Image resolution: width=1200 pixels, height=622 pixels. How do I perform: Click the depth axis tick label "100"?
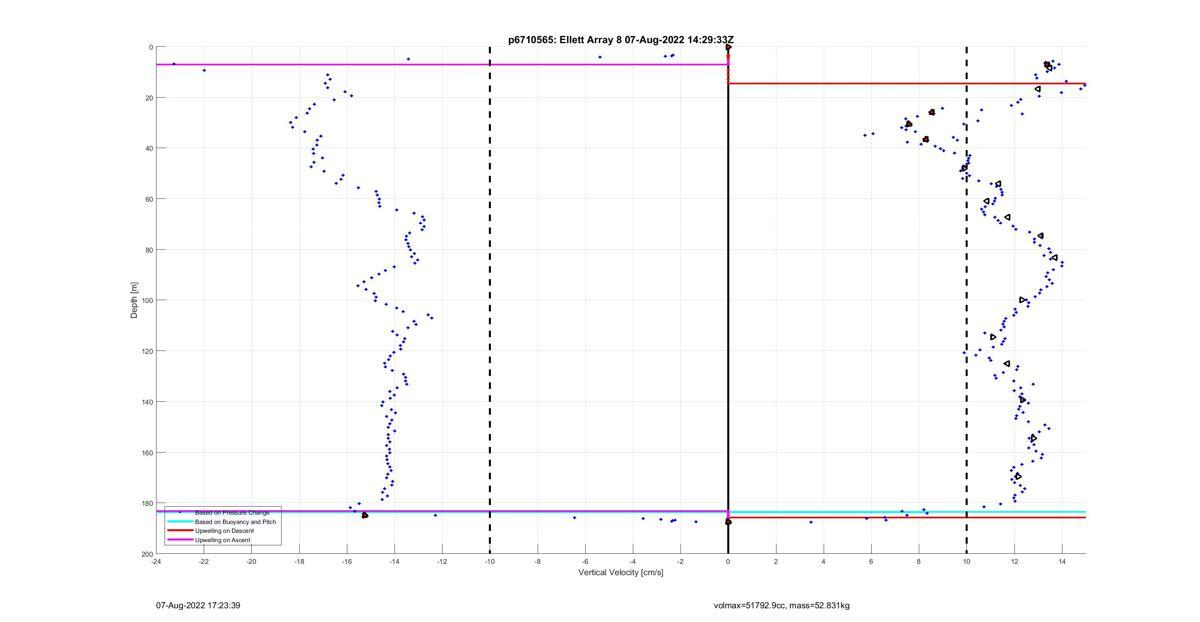(x=146, y=300)
